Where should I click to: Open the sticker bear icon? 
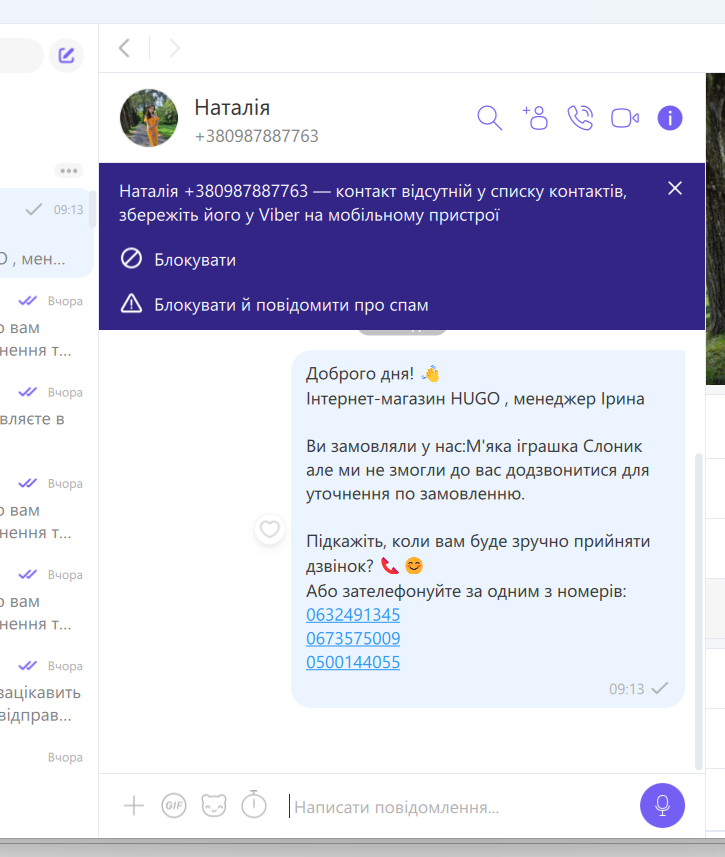click(214, 806)
